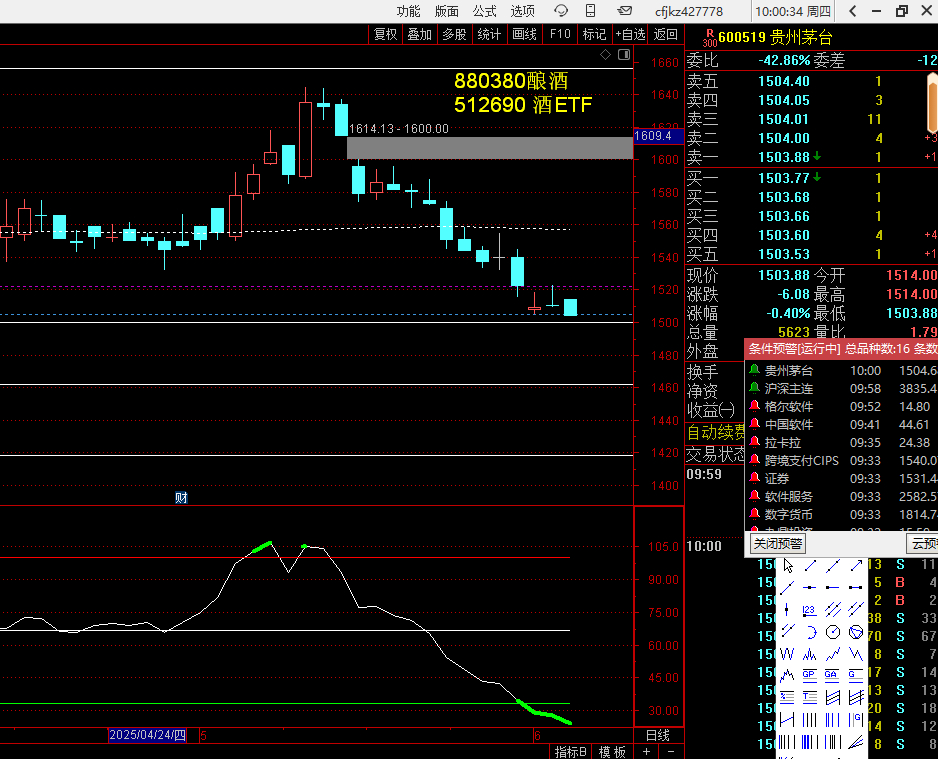Switch to the 模板 tab
The width and height of the screenshot is (938, 759).
pyautogui.click(x=612, y=752)
